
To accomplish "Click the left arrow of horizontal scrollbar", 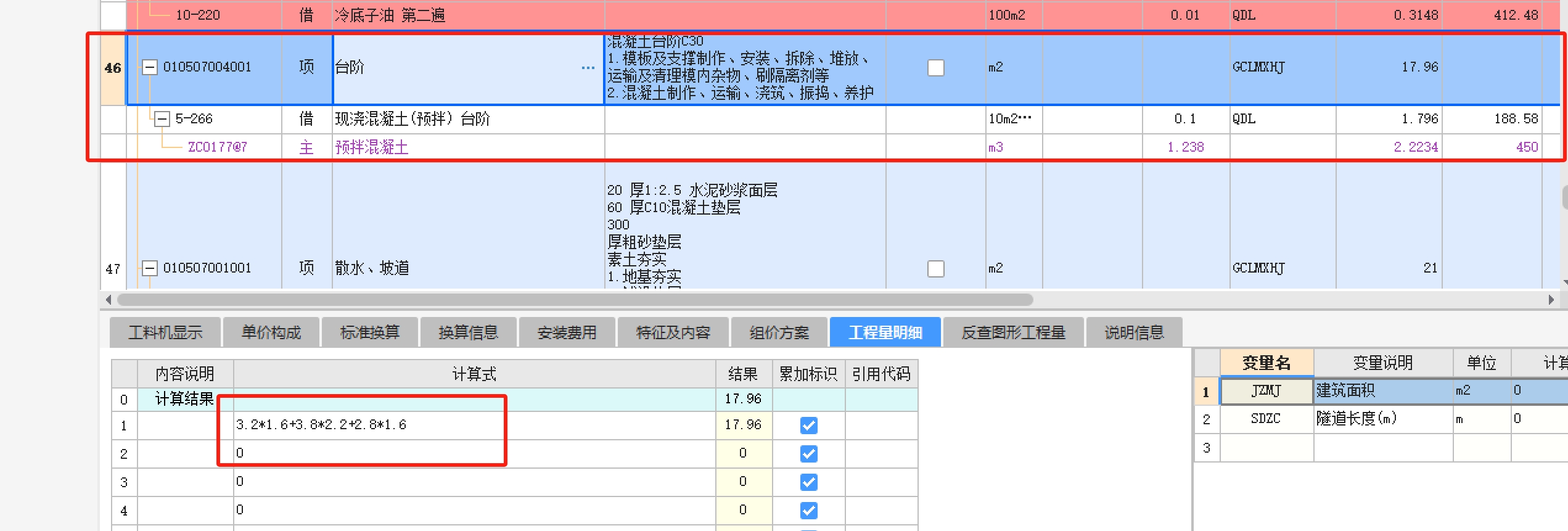I will [109, 300].
